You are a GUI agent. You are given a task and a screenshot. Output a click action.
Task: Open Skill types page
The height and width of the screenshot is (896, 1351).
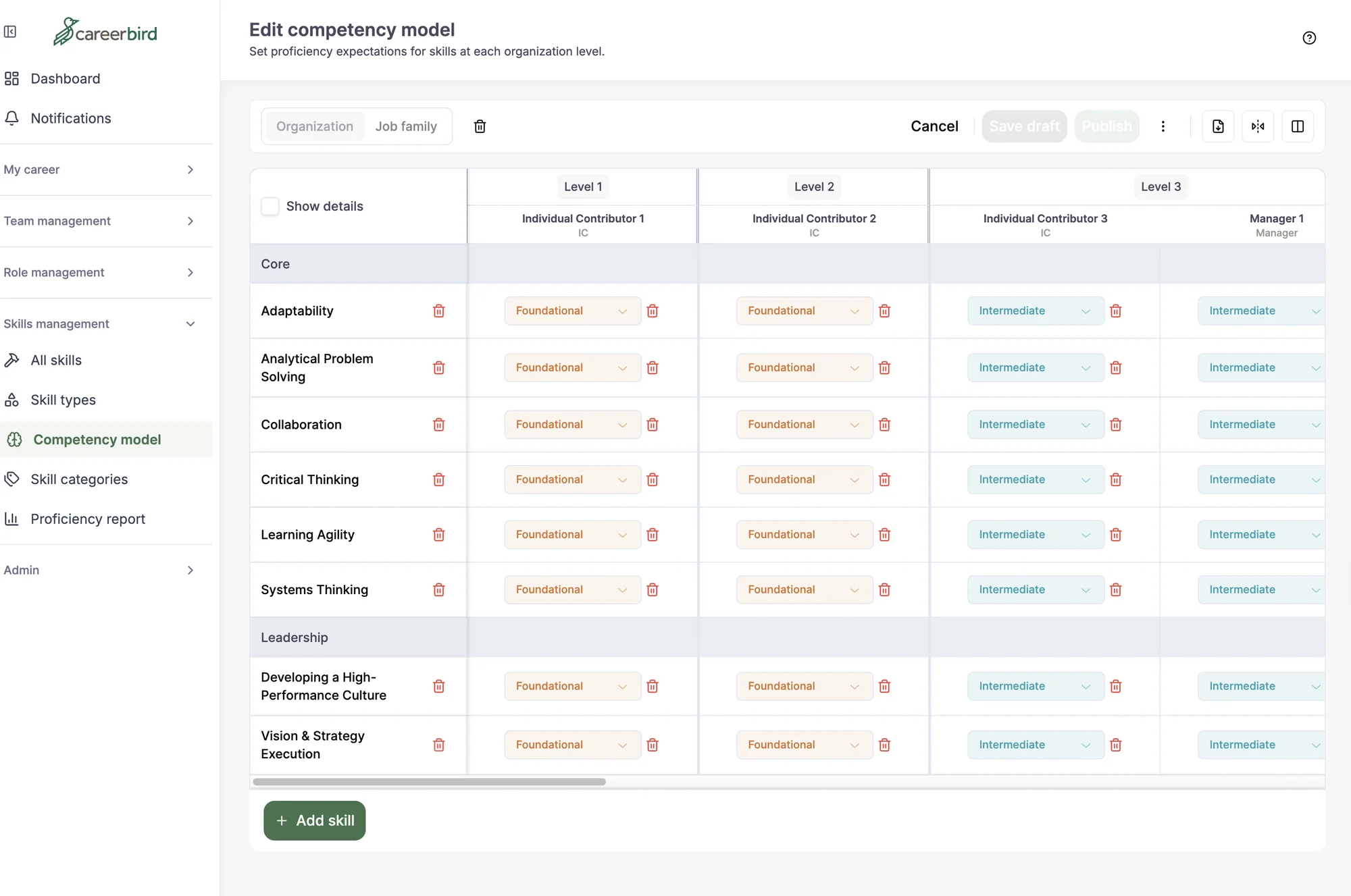click(63, 400)
